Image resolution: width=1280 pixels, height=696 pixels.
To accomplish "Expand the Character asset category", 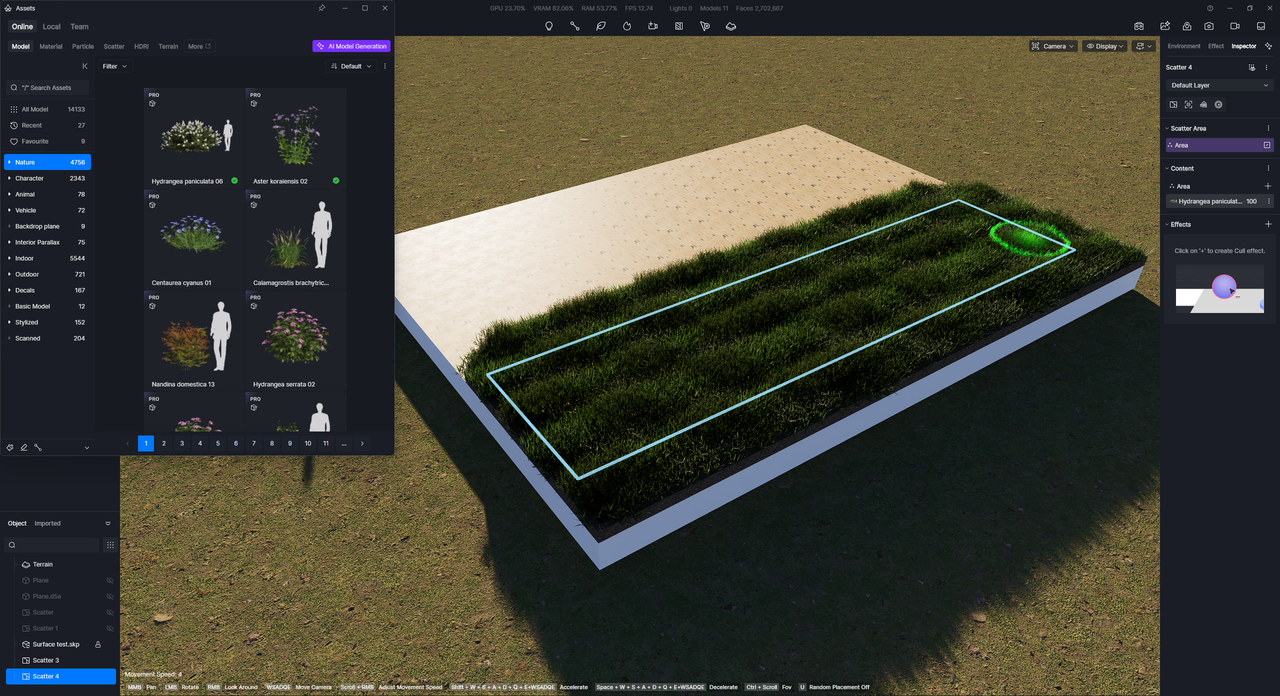I will tap(10, 178).
